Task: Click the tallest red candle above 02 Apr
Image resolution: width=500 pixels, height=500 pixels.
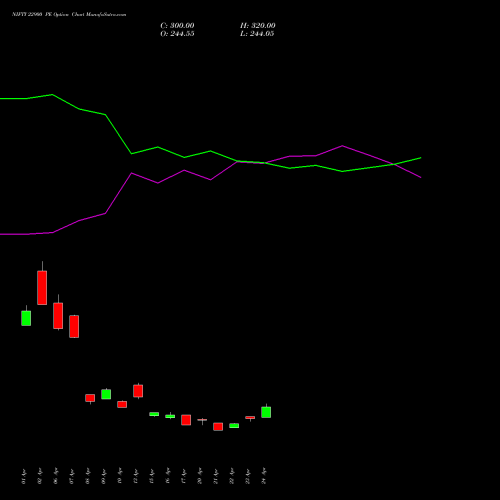Action: click(x=42, y=287)
